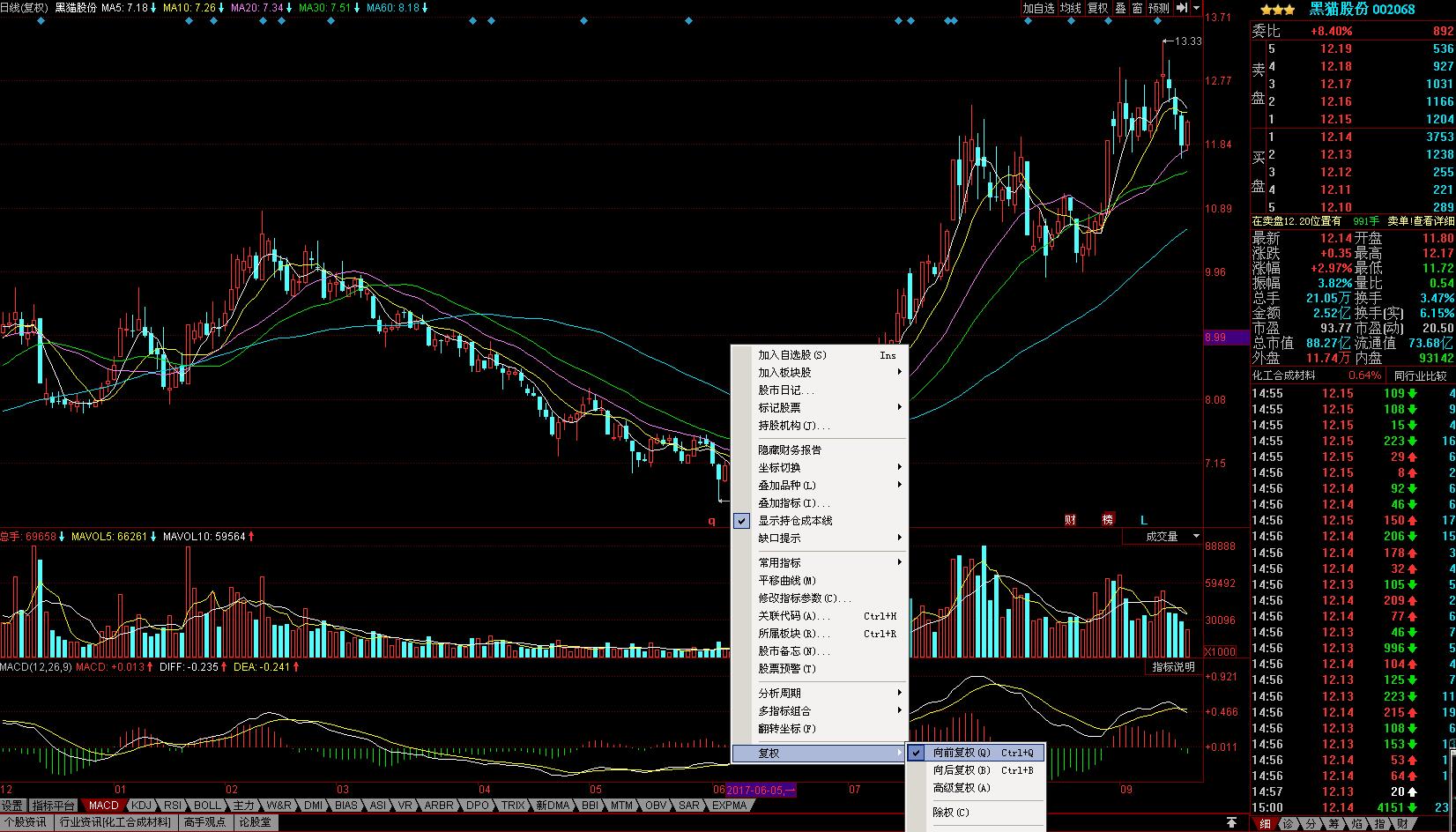1456x832 pixels.
Task: Click the 窗 window toolbar icon
Action: click(1138, 8)
